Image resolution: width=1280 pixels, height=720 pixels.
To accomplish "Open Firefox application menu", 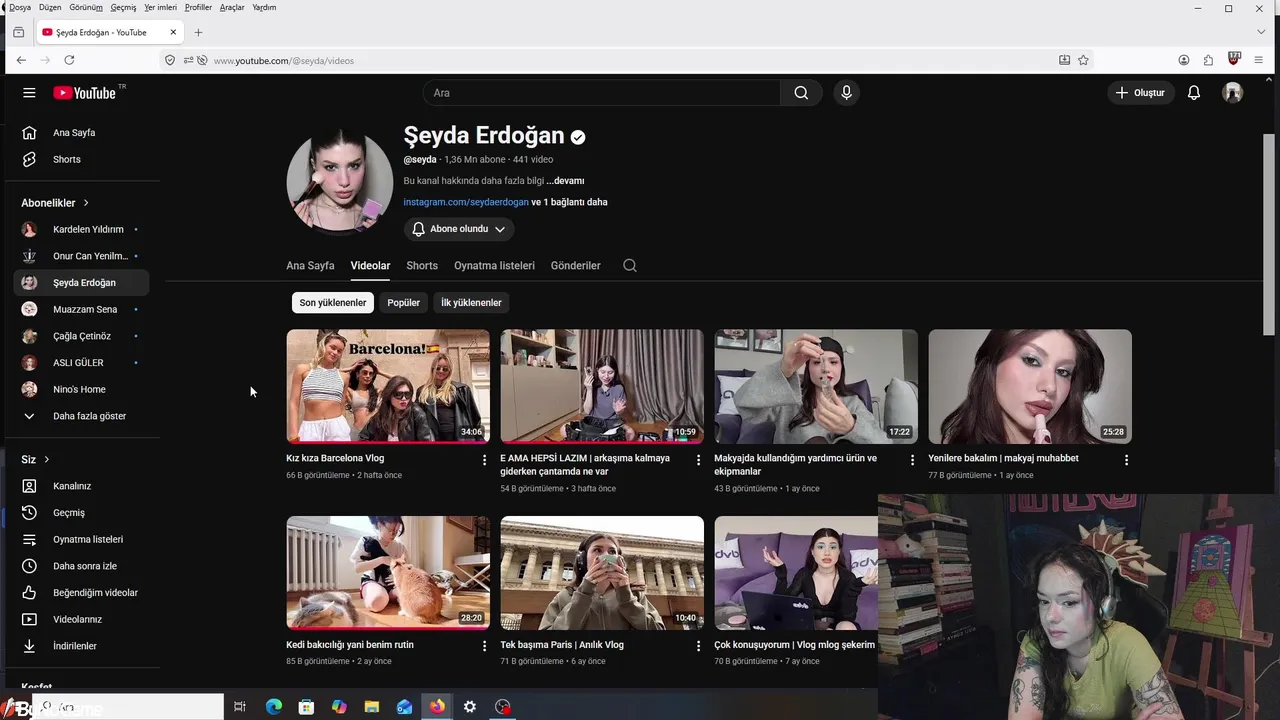I will (x=1258, y=60).
